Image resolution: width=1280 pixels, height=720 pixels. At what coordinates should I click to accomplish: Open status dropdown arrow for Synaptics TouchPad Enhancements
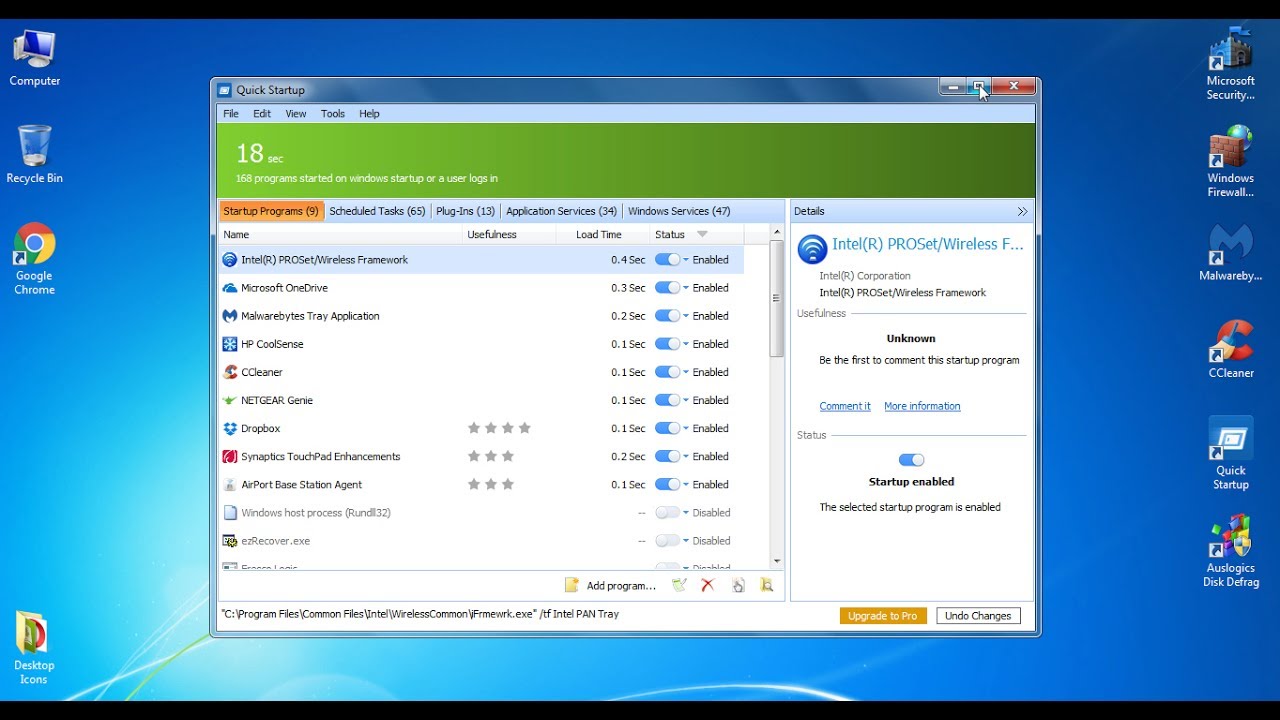point(686,456)
